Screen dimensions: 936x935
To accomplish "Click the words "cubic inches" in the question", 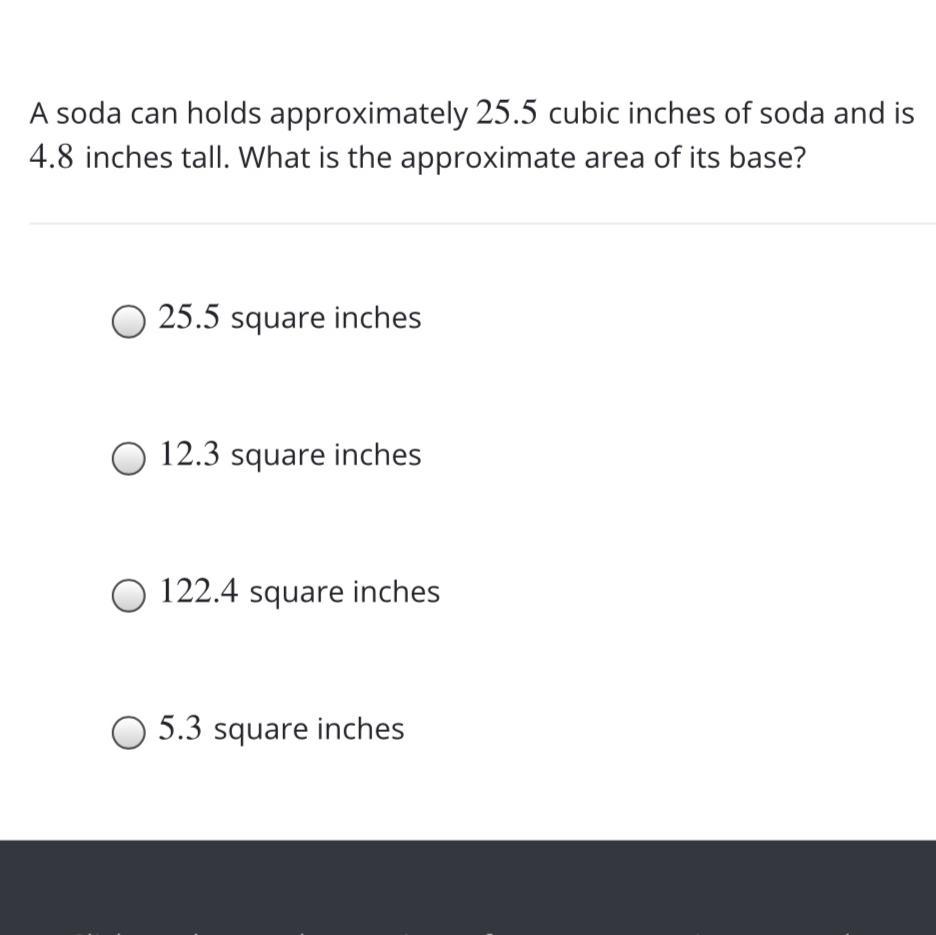I will (x=633, y=114).
